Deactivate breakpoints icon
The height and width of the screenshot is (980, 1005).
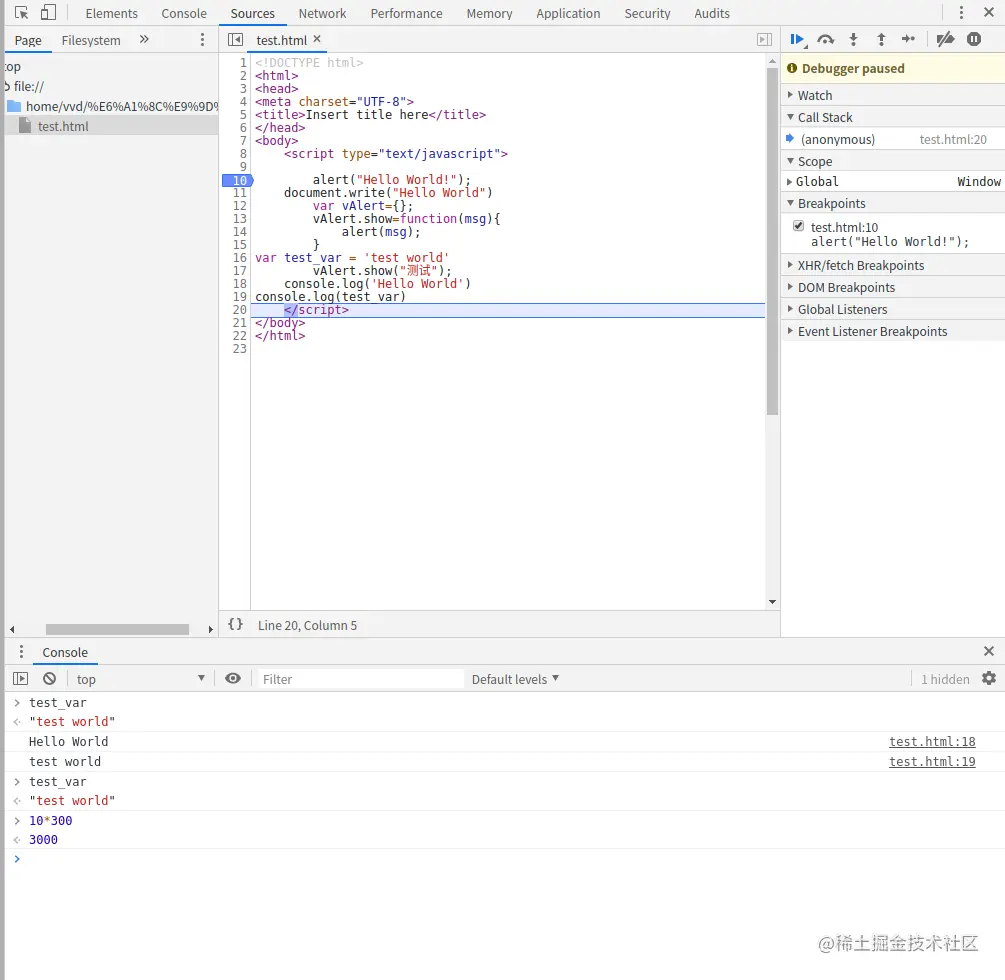pos(945,40)
